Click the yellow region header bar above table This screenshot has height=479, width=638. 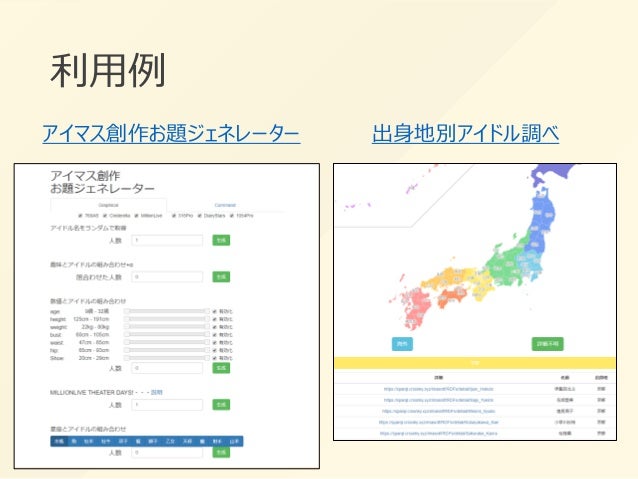(475, 363)
